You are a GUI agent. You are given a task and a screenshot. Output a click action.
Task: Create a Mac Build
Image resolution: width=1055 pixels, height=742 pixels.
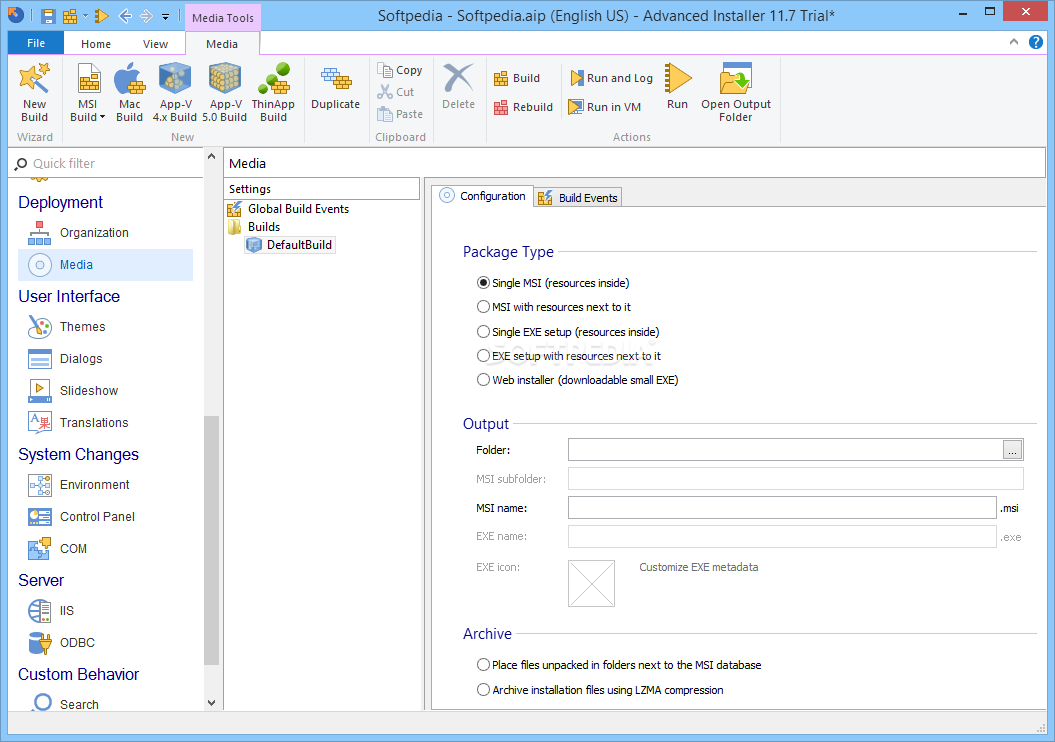(129, 93)
